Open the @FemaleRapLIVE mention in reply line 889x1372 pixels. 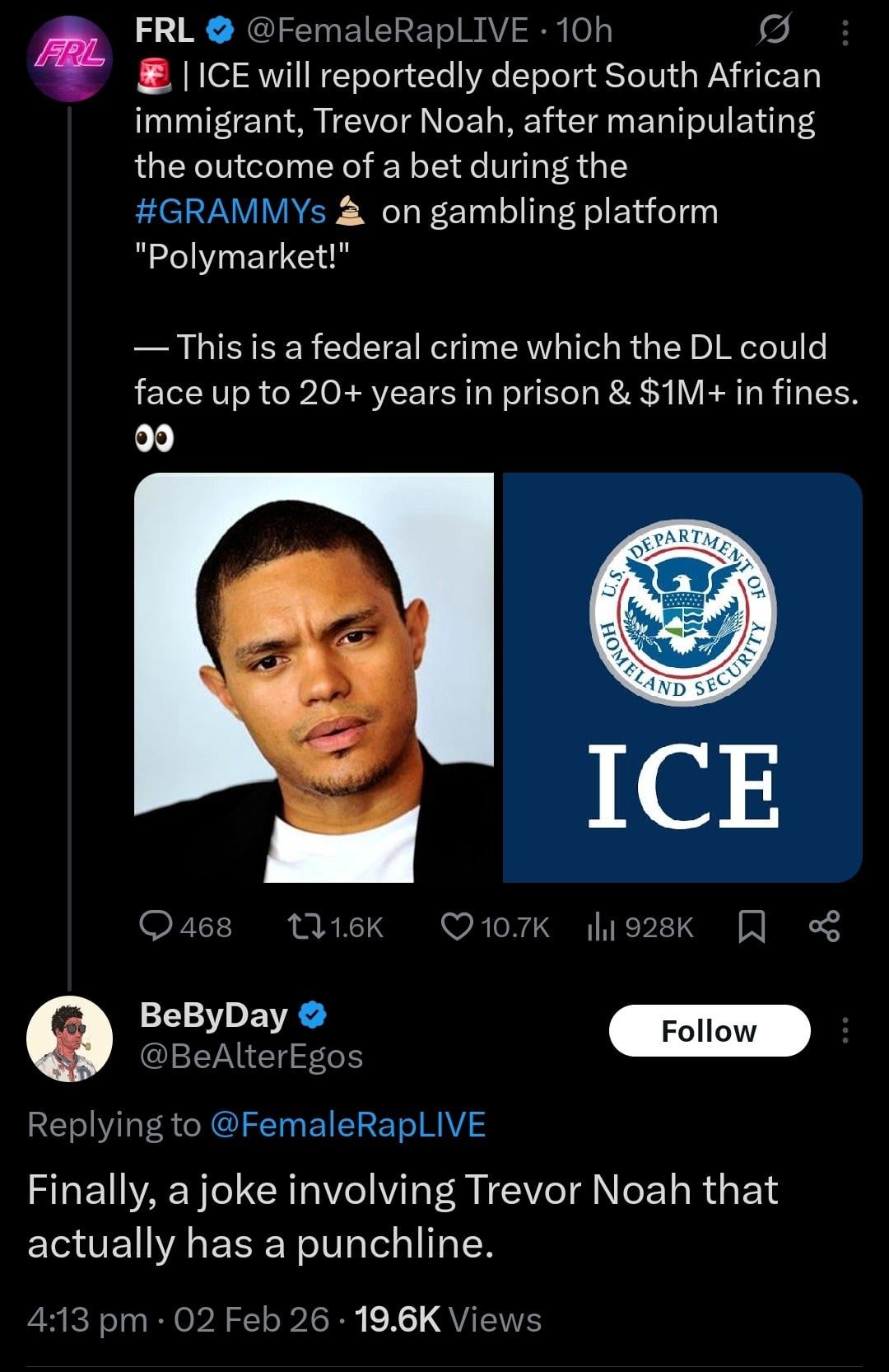click(348, 1124)
